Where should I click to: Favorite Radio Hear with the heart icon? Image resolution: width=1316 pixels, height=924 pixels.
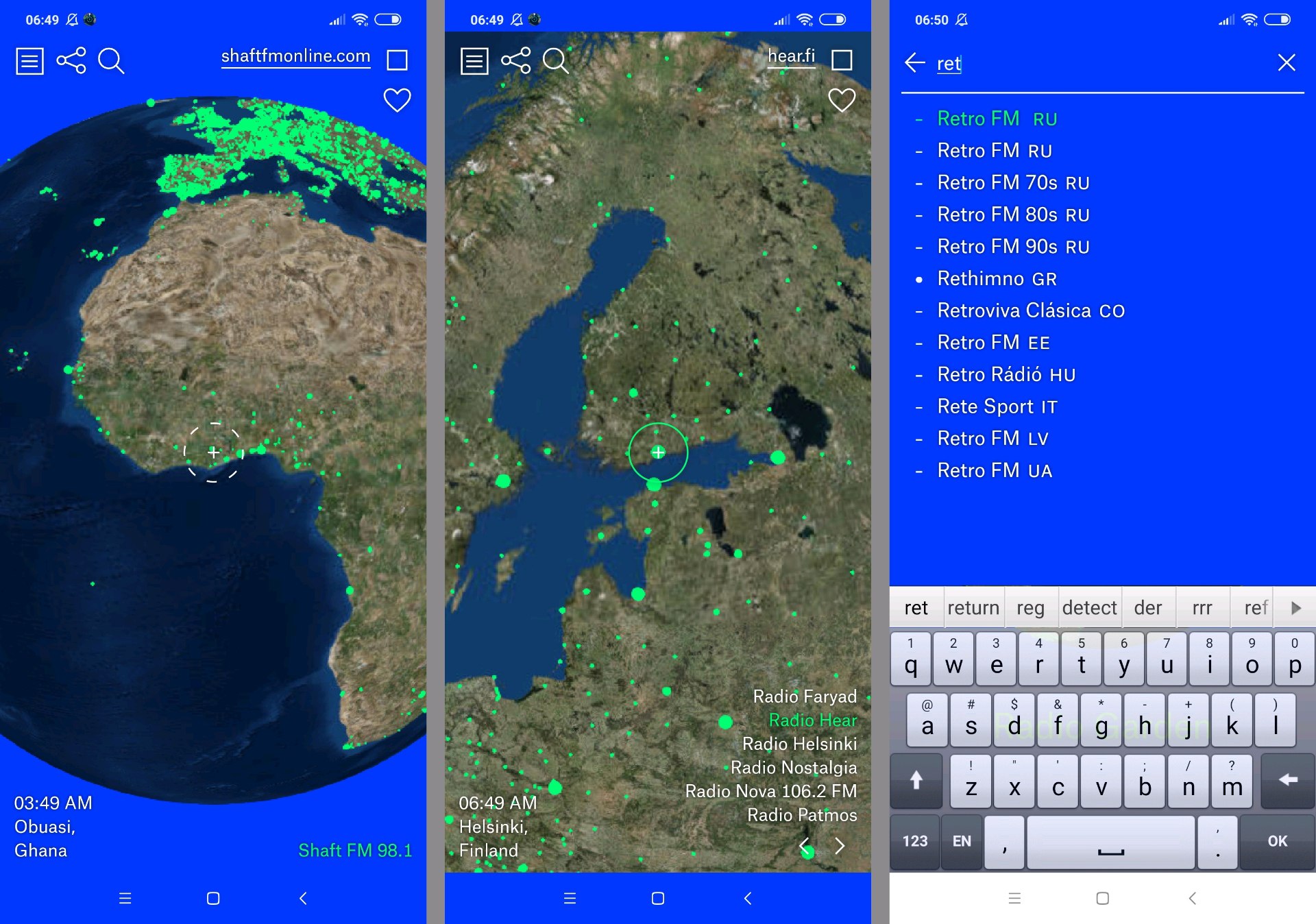(x=842, y=100)
